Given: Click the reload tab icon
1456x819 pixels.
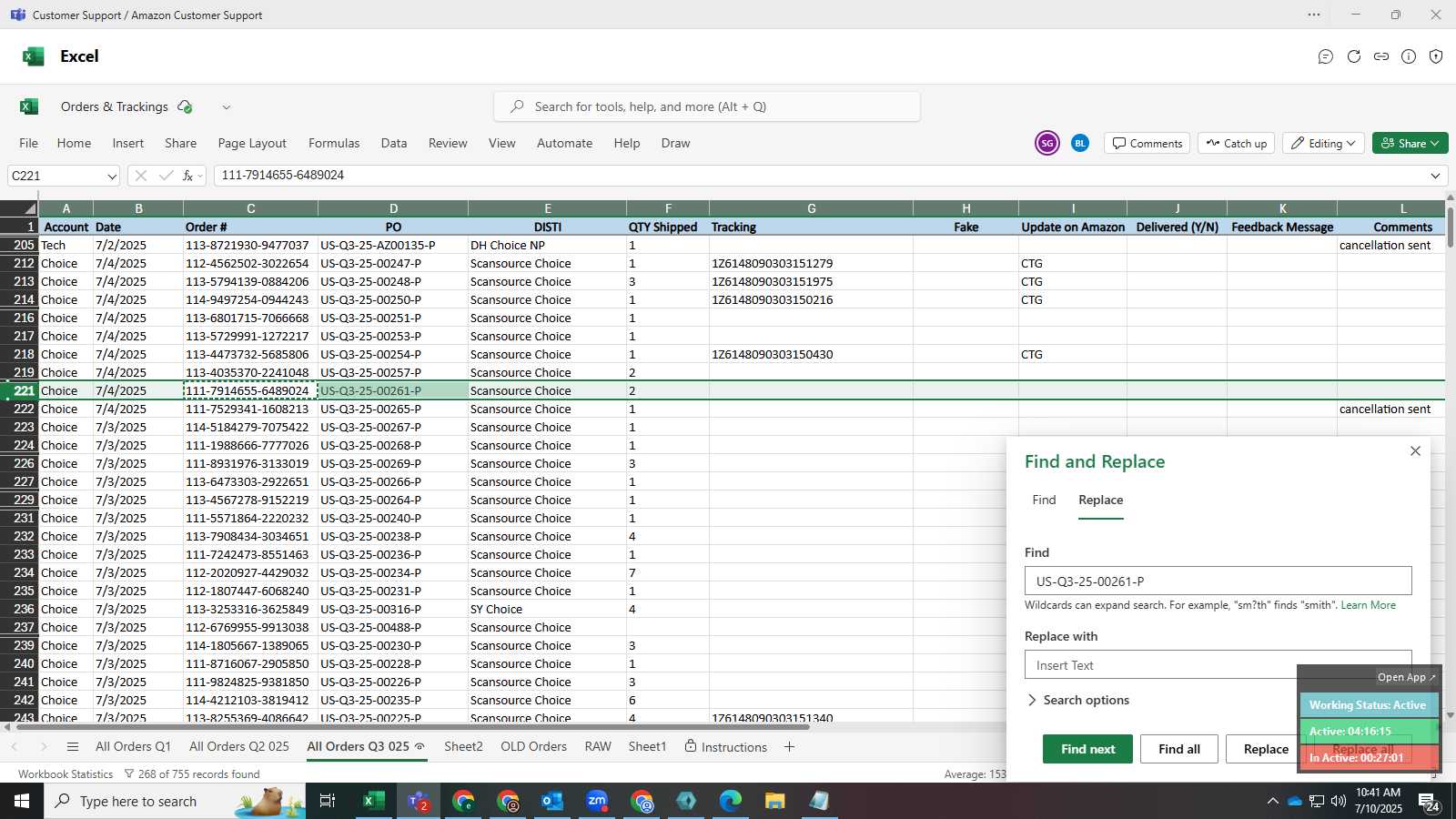Looking at the screenshot, I should [x=1354, y=56].
